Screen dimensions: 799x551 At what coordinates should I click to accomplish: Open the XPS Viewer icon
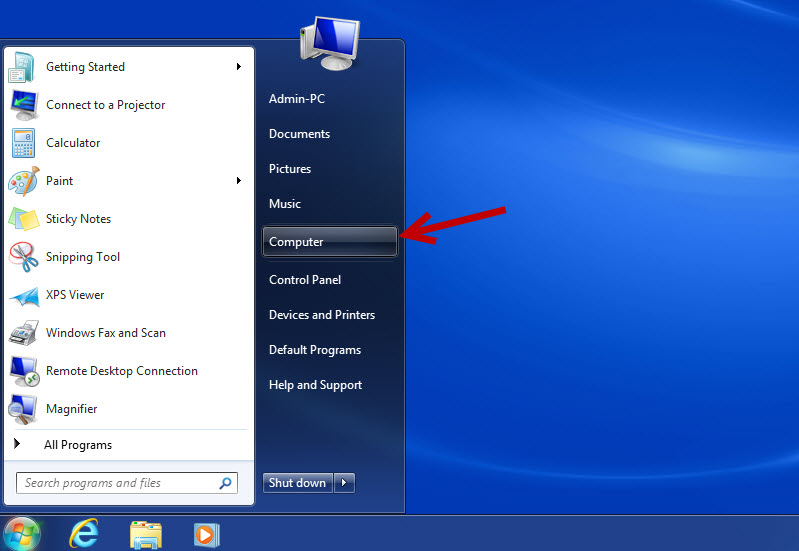(x=23, y=295)
